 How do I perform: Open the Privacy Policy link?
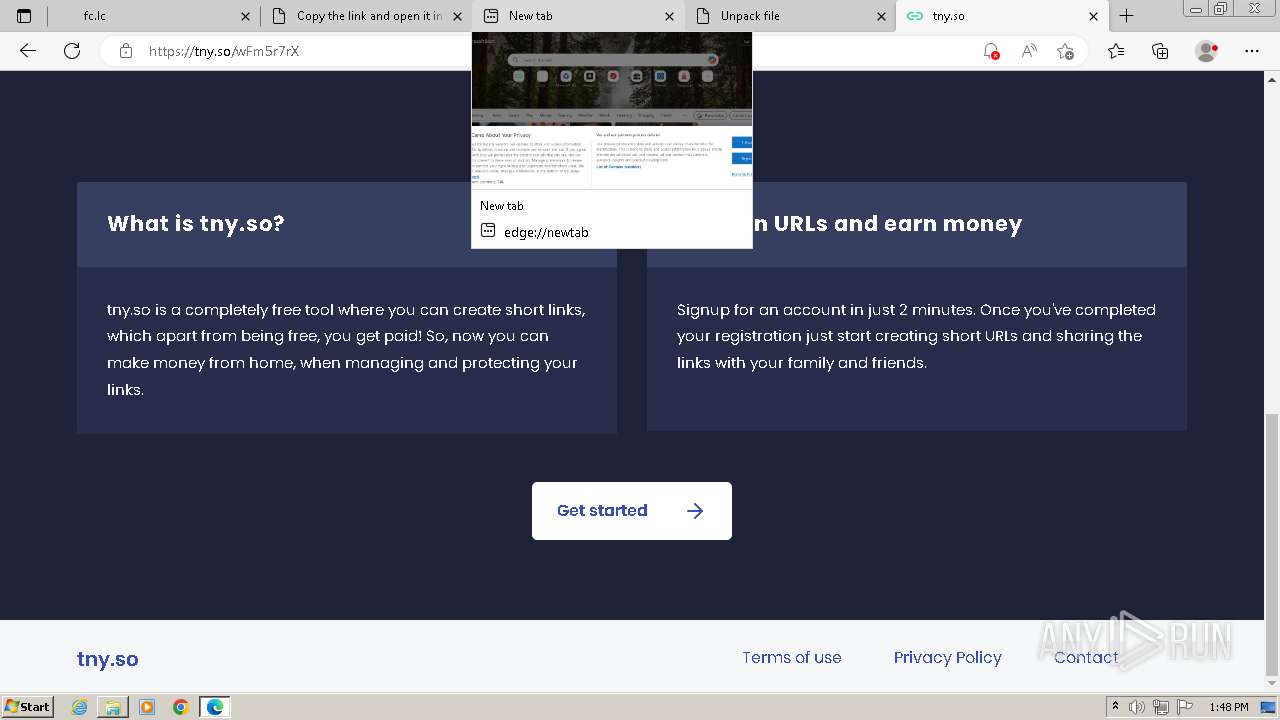(x=947, y=658)
